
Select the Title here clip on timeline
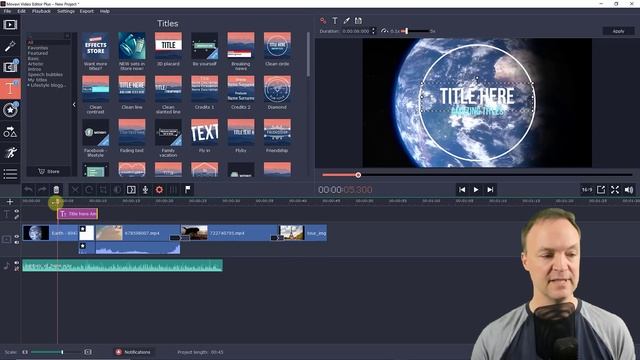tap(78, 214)
